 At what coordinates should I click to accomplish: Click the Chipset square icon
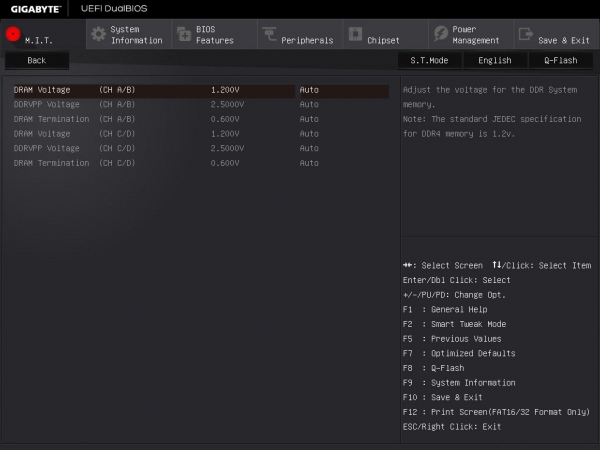pyautogui.click(x=355, y=34)
